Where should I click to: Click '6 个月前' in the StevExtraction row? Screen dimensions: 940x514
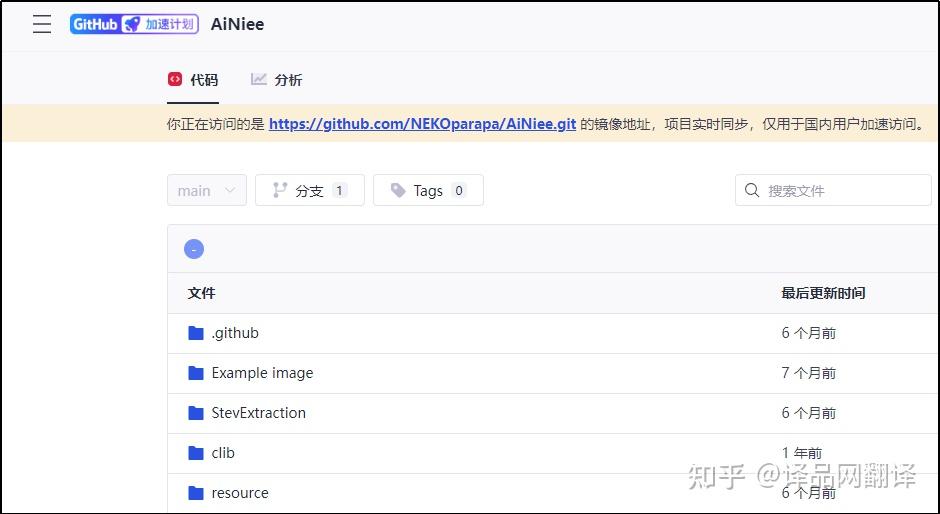click(x=809, y=413)
